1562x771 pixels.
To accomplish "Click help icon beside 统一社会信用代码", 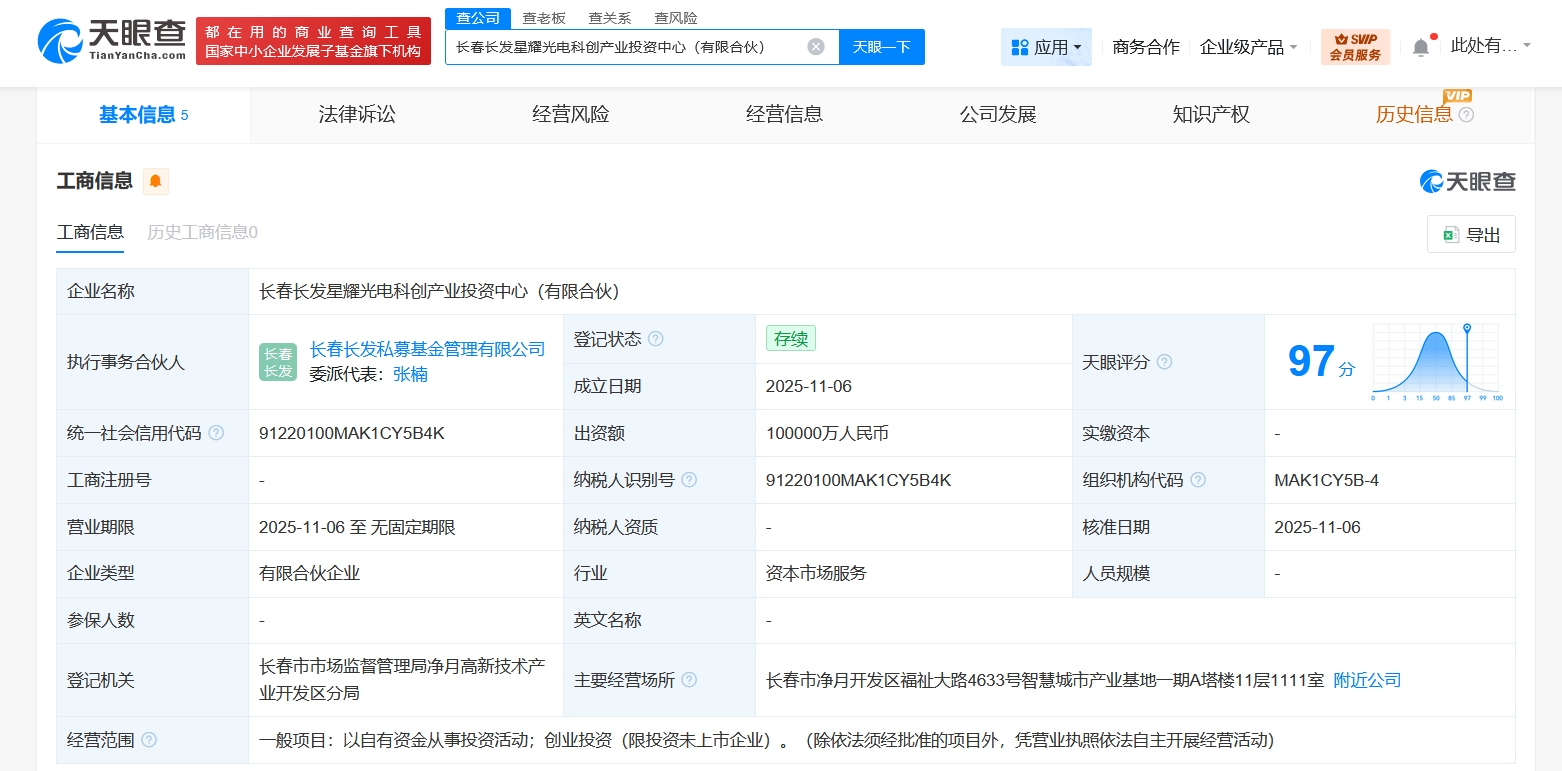I will click(x=216, y=433).
